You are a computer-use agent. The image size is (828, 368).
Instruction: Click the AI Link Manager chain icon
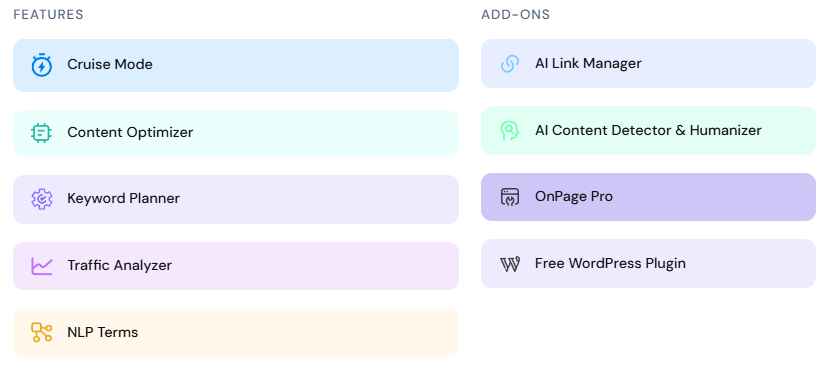tap(510, 63)
